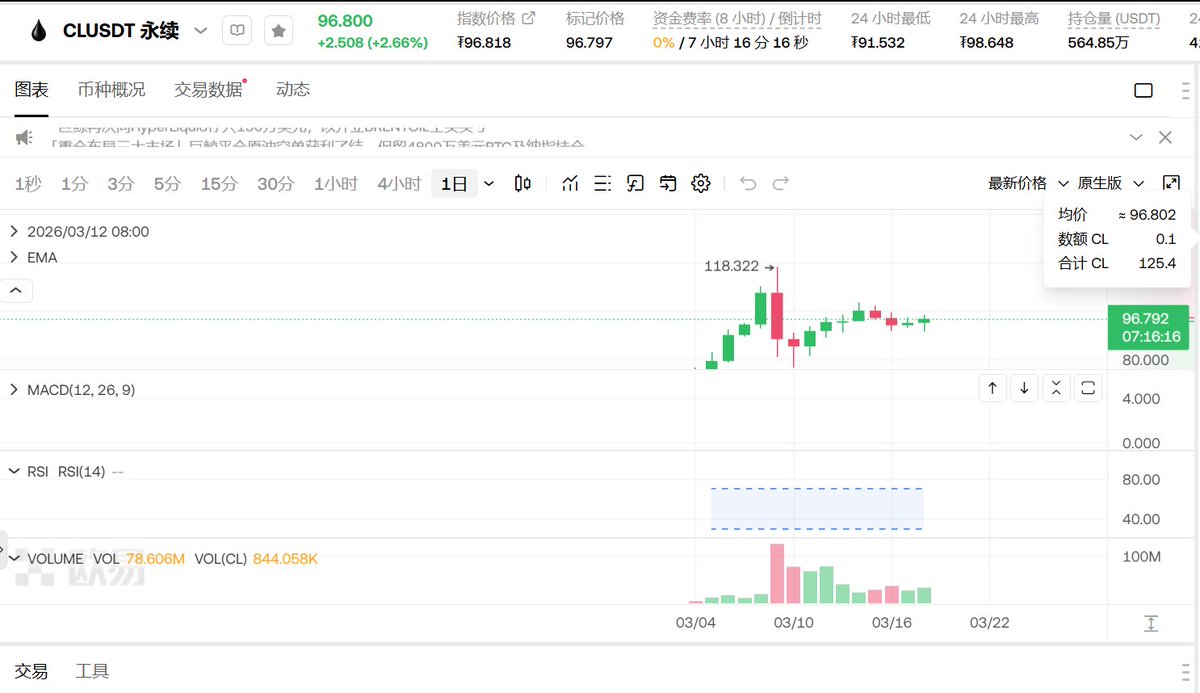Add CLUSDT to favorites with star
The image size is (1200, 693).
(278, 31)
